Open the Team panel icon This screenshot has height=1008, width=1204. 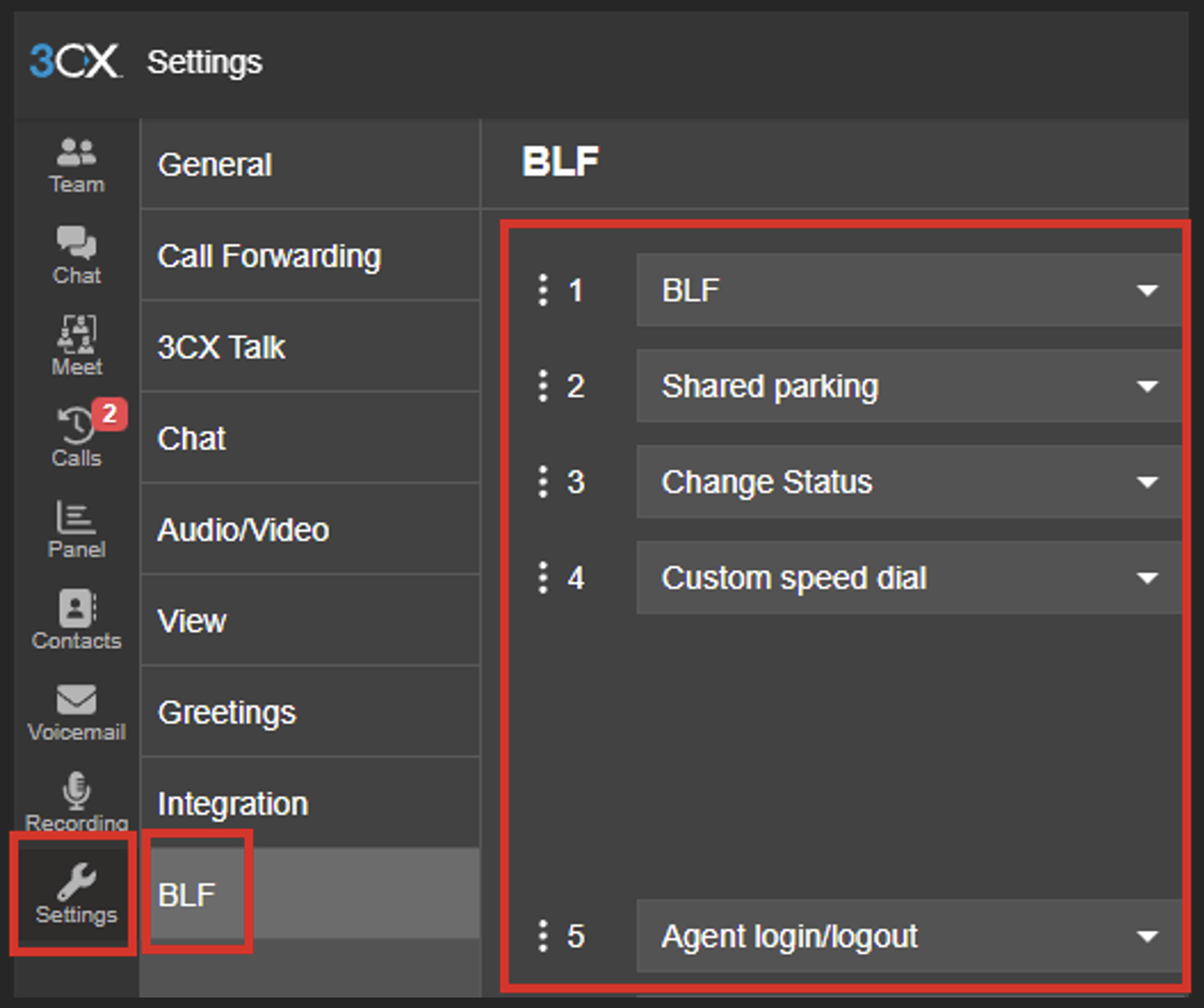[76, 165]
